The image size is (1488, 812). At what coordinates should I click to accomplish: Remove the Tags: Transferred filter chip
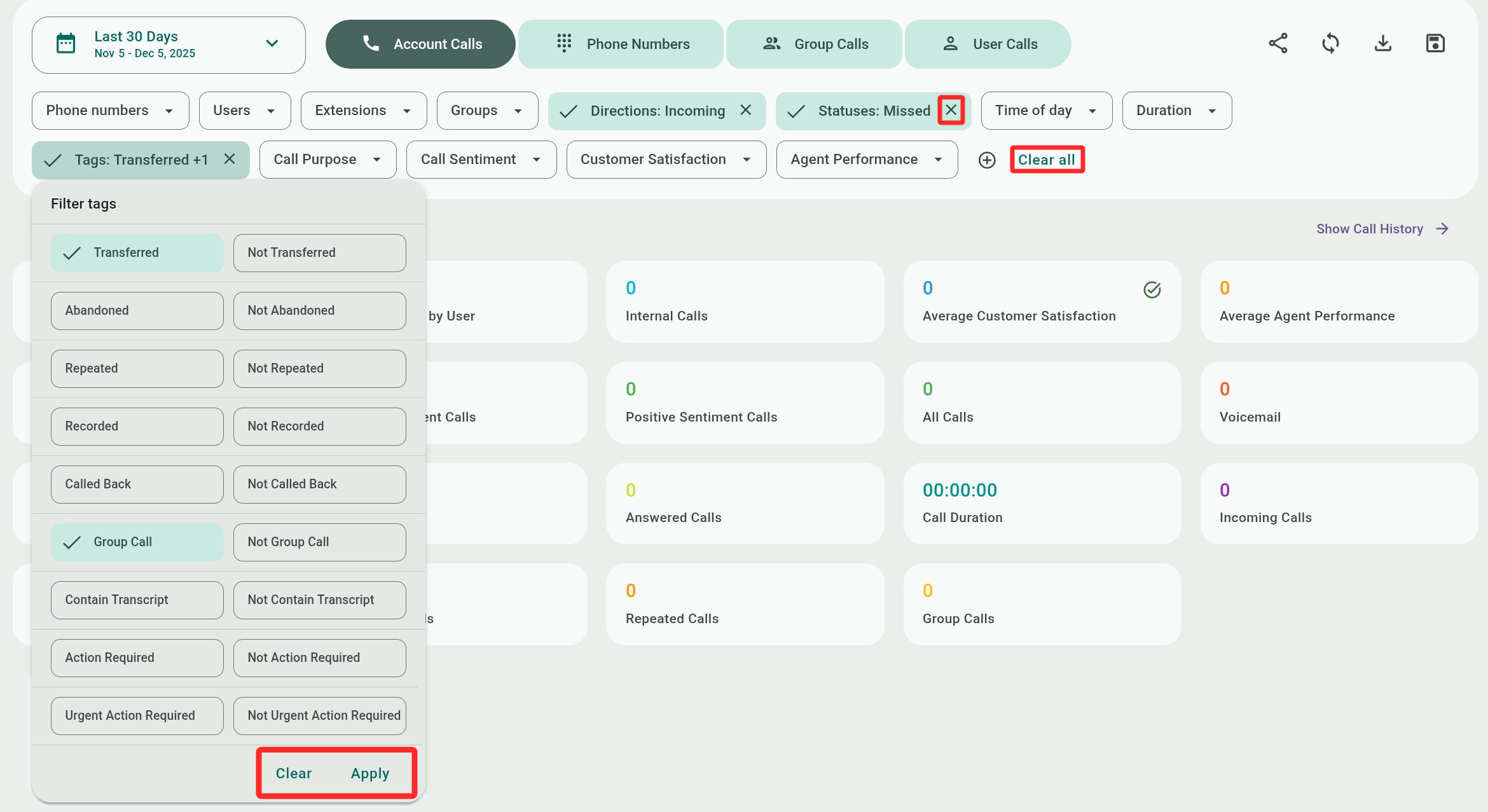[x=230, y=159]
